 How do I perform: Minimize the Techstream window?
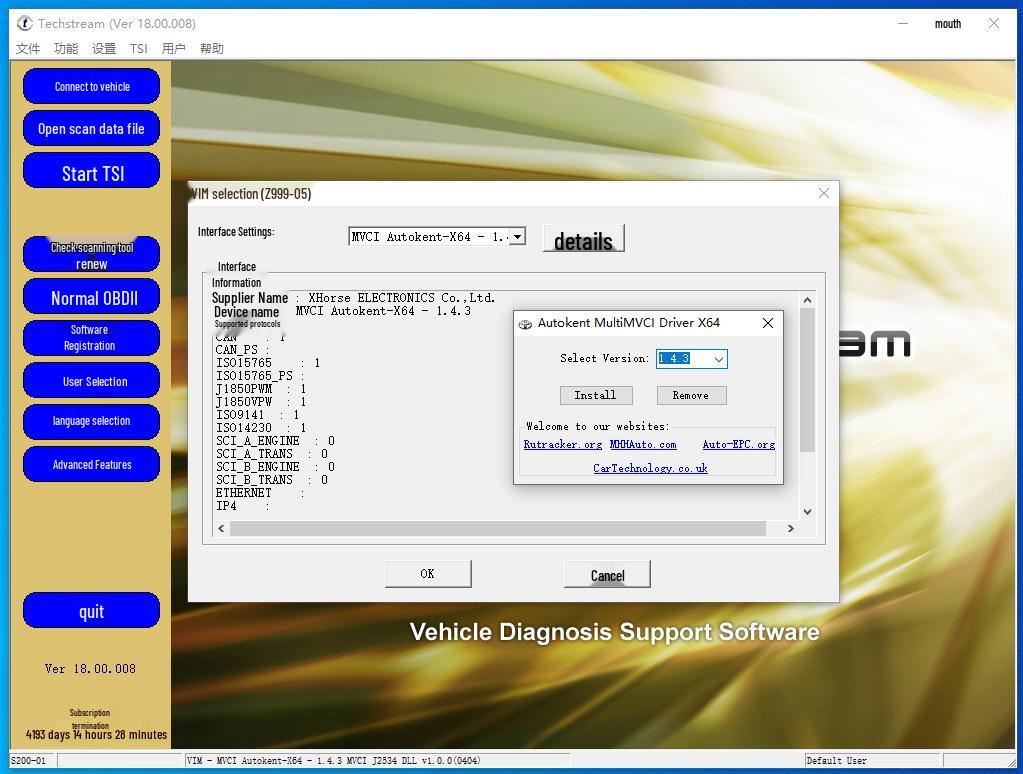coord(903,23)
